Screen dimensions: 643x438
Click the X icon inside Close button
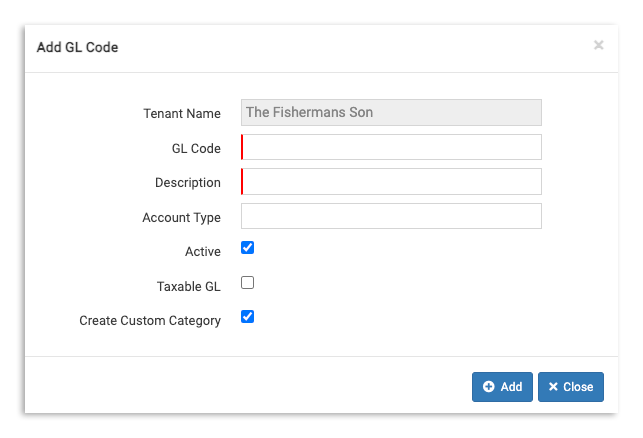pos(553,387)
